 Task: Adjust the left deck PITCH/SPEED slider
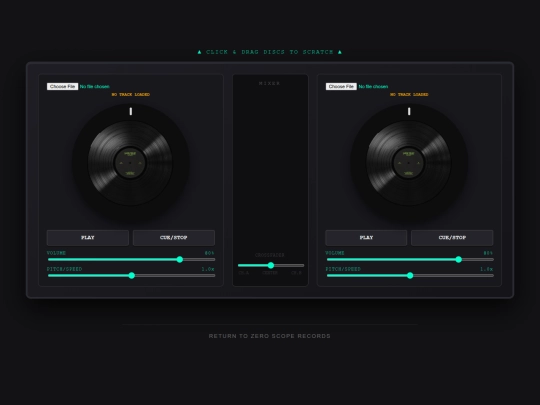131,276
